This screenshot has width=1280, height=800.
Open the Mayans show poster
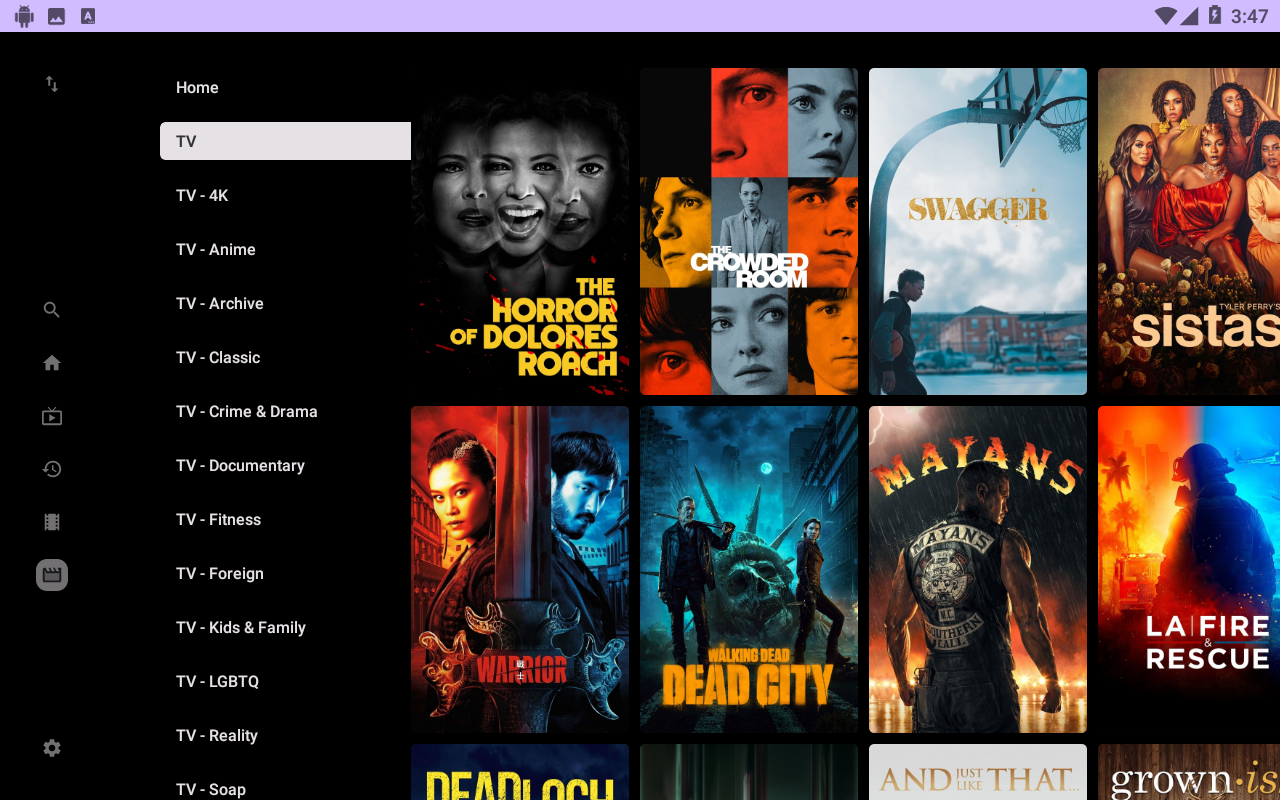click(978, 569)
